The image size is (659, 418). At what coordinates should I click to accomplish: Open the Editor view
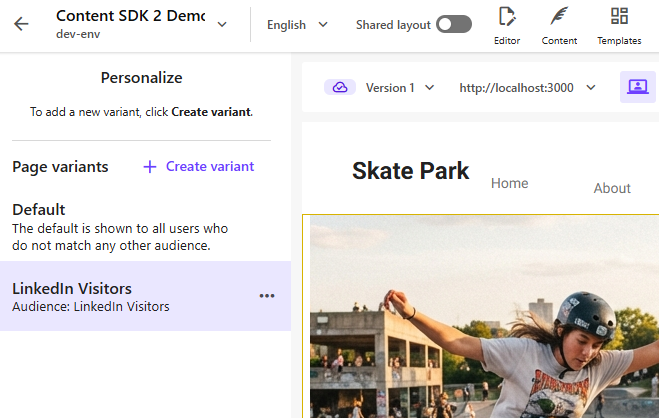507,25
